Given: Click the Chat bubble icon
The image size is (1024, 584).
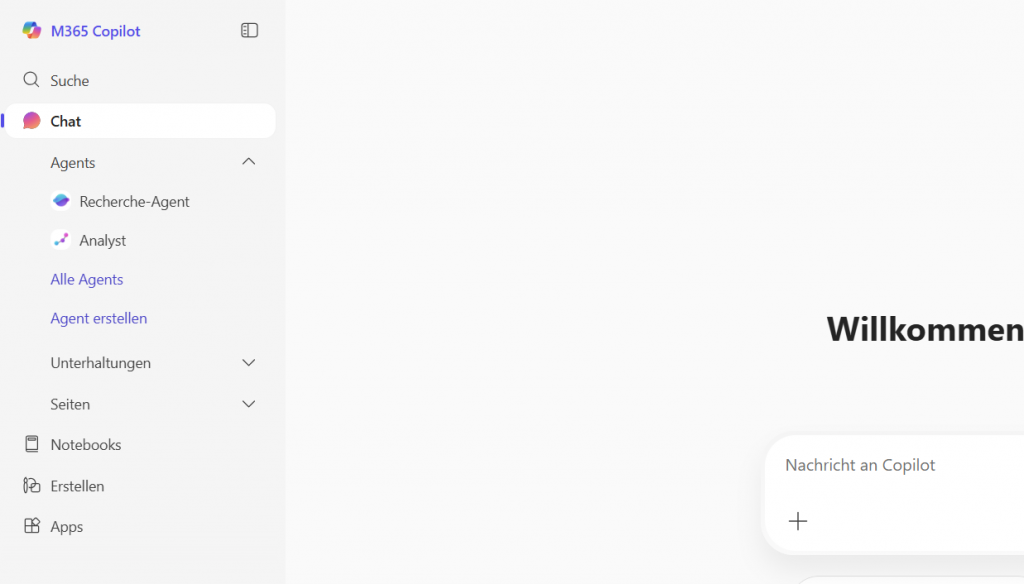Looking at the screenshot, I should [x=32, y=121].
